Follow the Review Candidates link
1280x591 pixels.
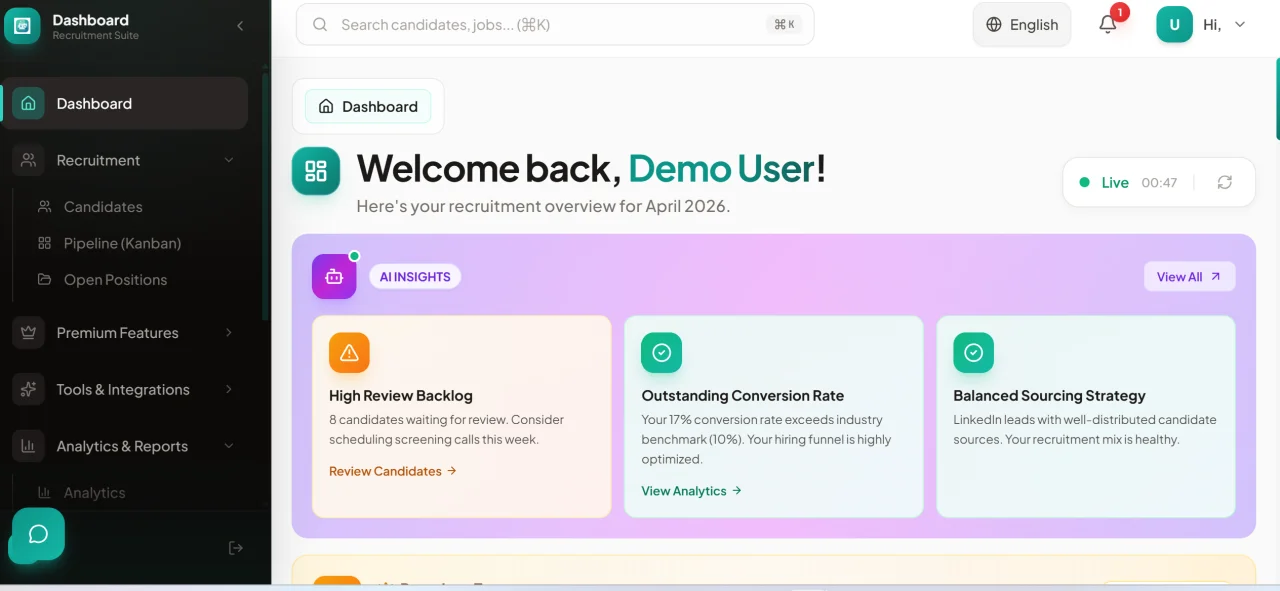coord(393,471)
